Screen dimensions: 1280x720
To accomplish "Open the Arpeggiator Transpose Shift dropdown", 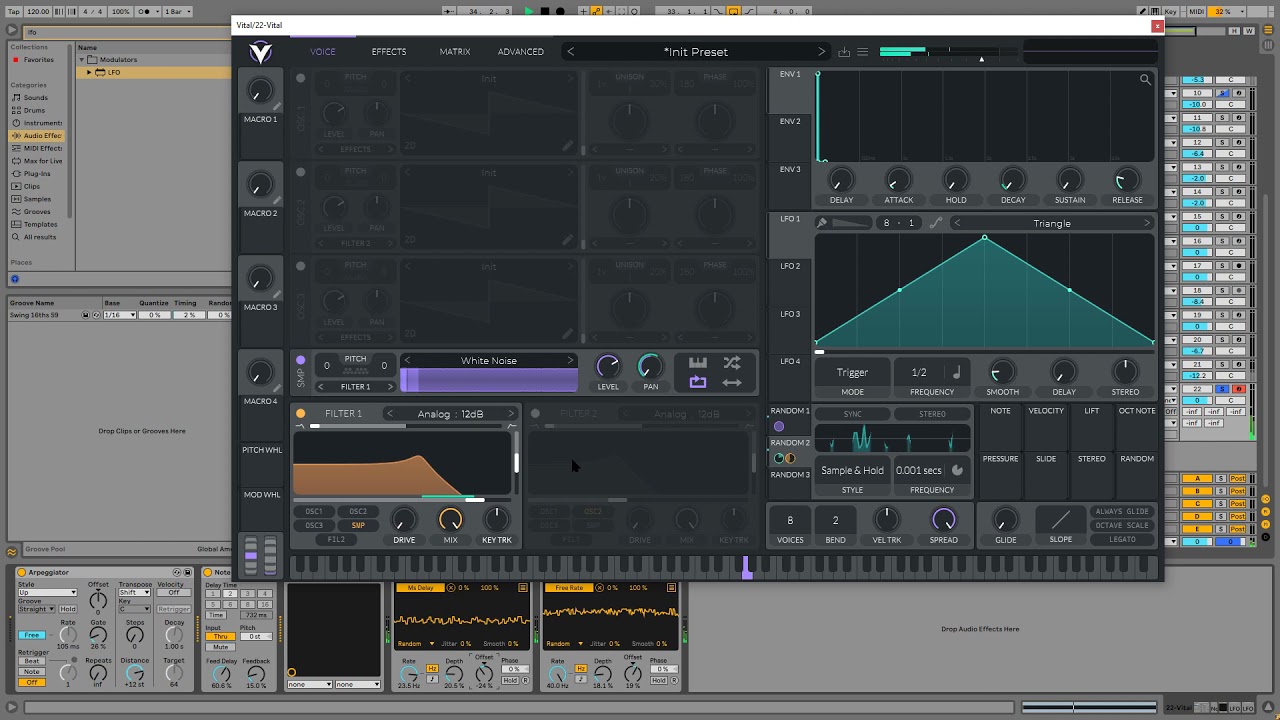I will click(x=134, y=592).
